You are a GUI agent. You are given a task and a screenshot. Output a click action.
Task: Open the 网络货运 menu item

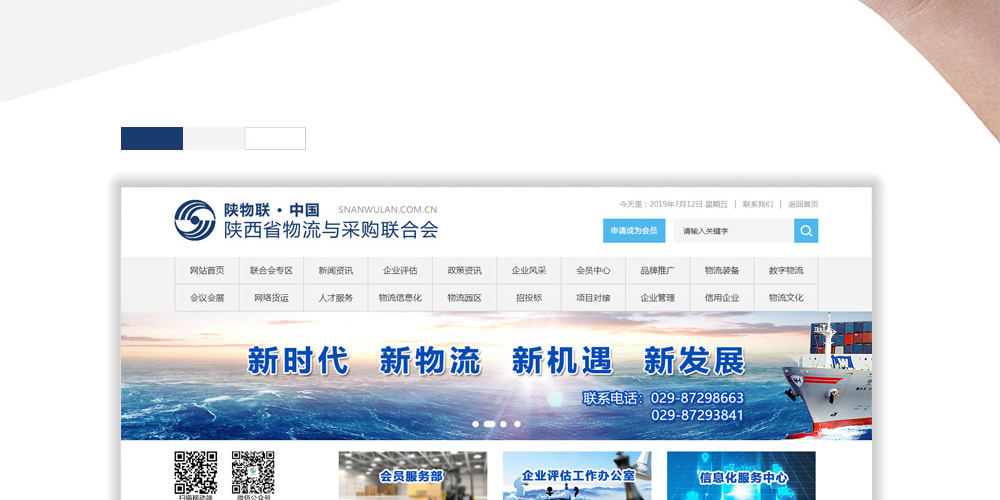pos(272,298)
